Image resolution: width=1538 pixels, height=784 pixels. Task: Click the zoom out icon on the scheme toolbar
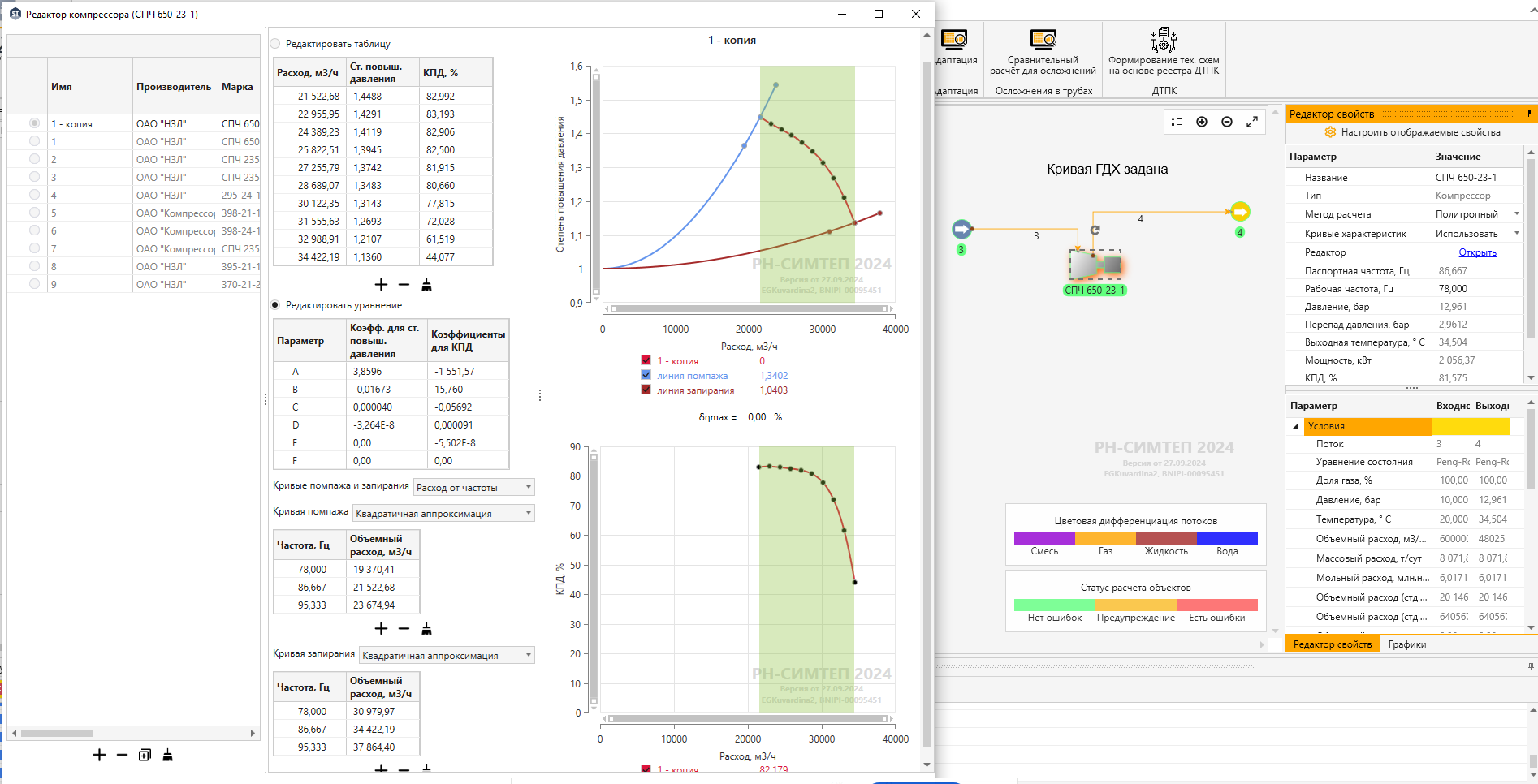point(1227,122)
